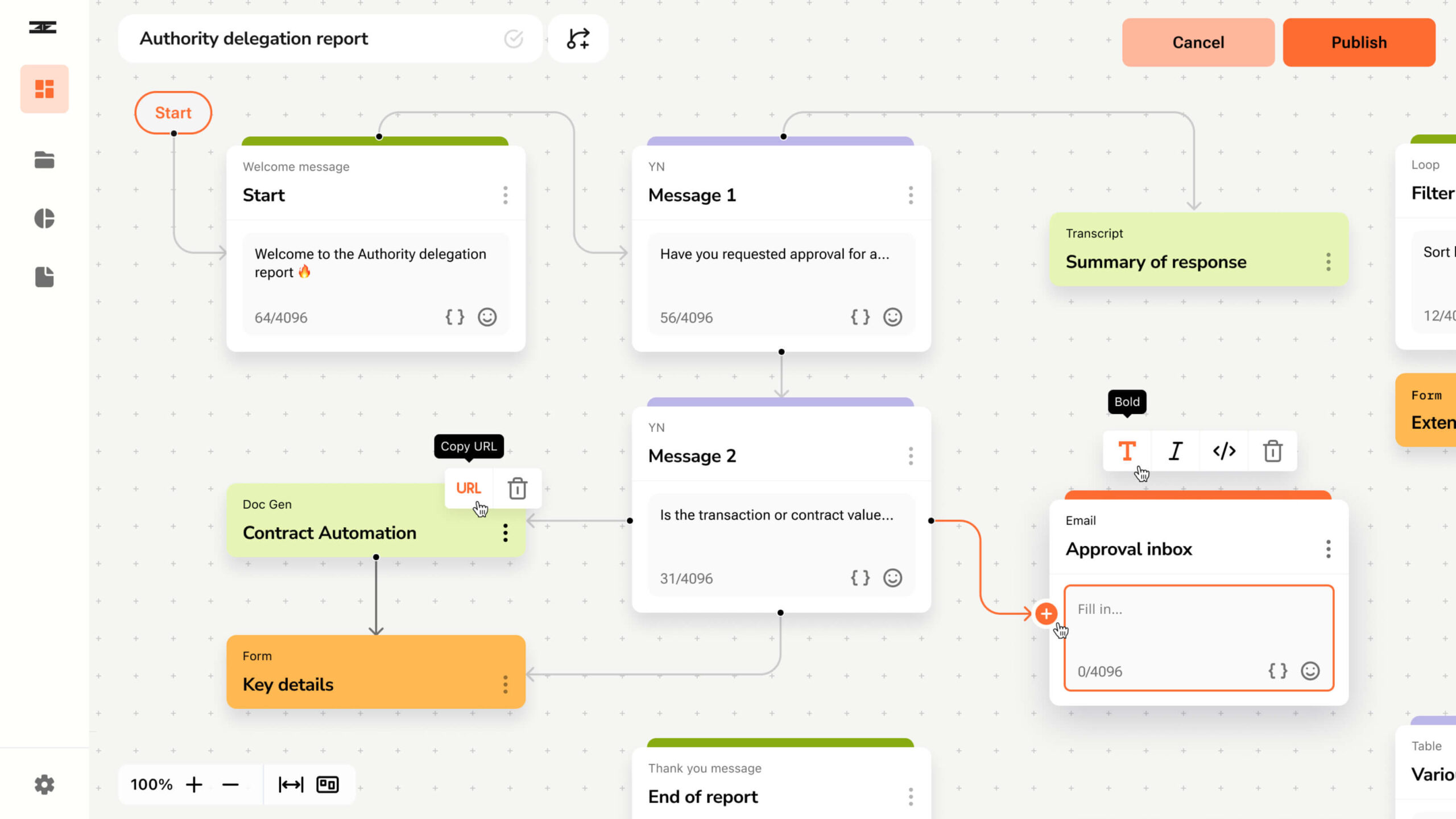Image resolution: width=1456 pixels, height=819 pixels.
Task: Delete the Contract Automation block with trash icon
Action: click(x=517, y=488)
